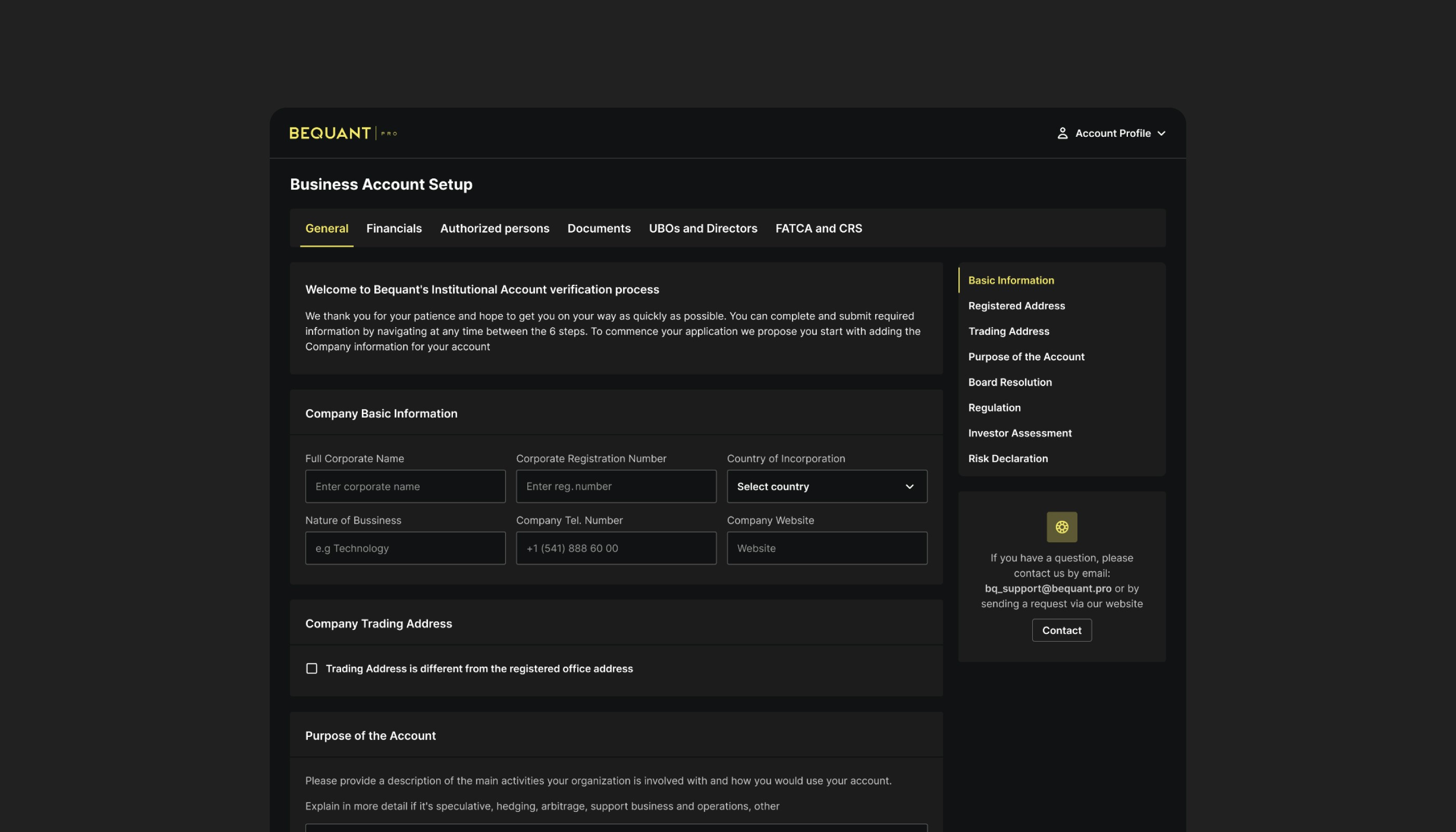The image size is (1456, 832).
Task: Switch to the Financials tab
Action: point(394,228)
